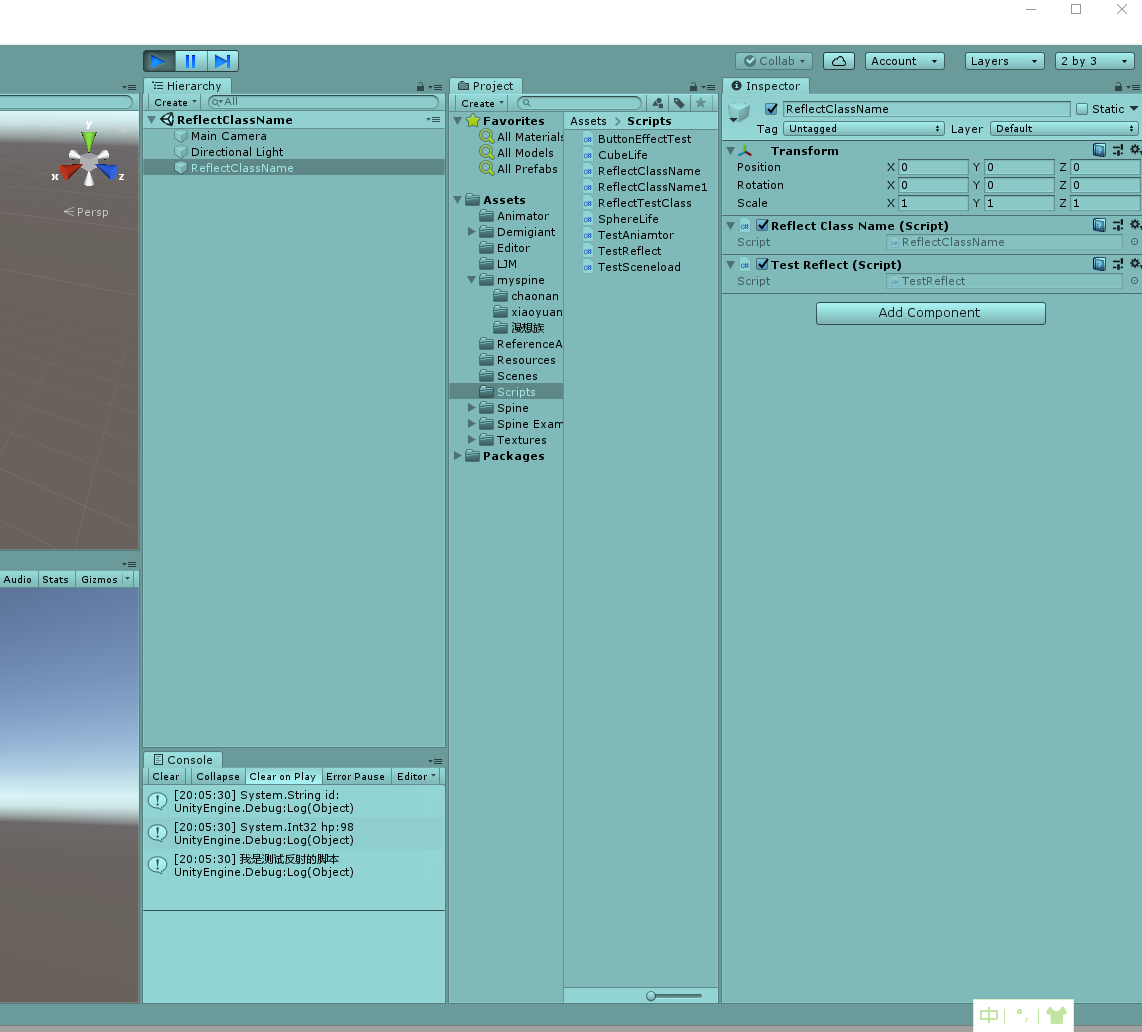Click the IME Chinese input indicator
The image size is (1142, 1032).
[989, 1015]
